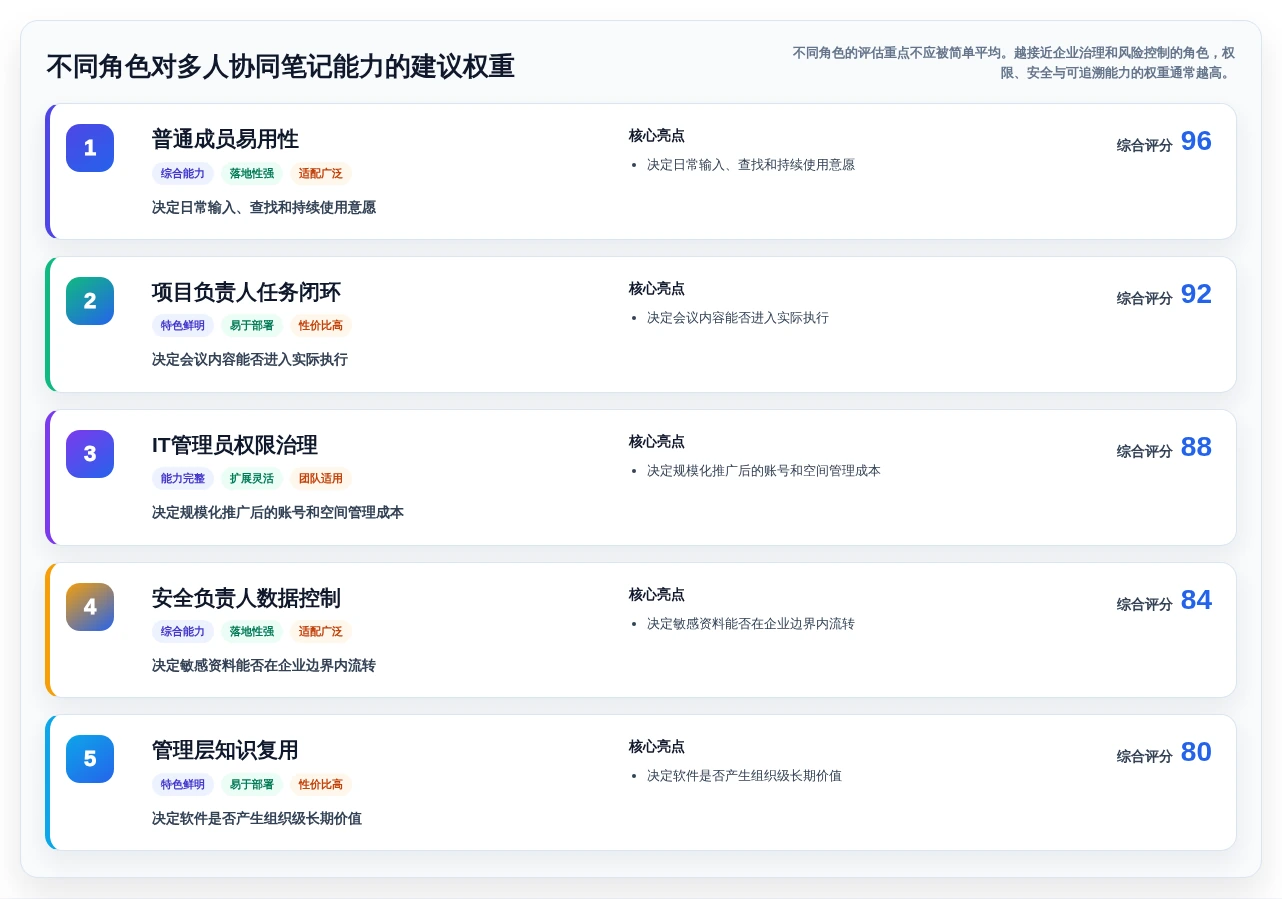The image size is (1282, 899).
Task: Click the intro note about 企业治理和风险控制
Action: coord(1013,63)
